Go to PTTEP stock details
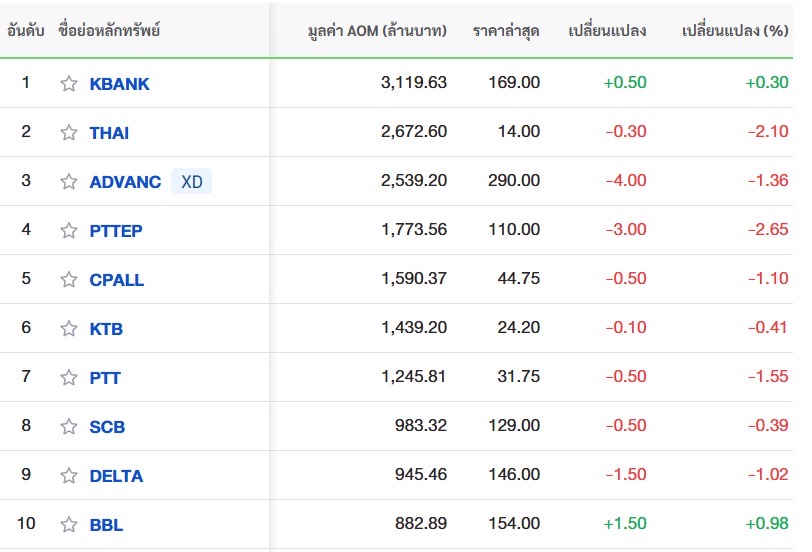Screen dimensions: 812x552 coord(116,231)
